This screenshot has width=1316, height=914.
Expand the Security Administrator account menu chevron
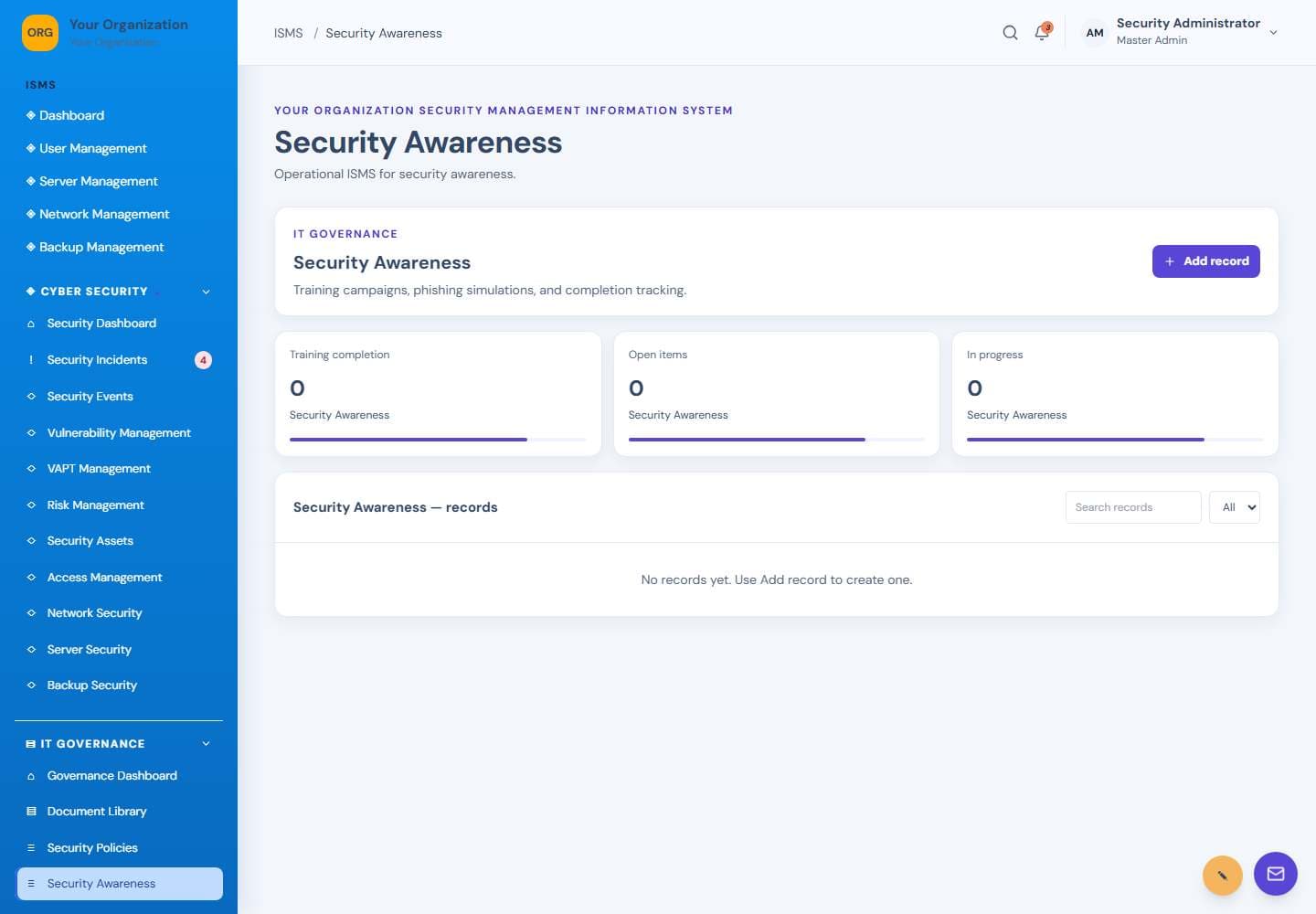pos(1273,33)
